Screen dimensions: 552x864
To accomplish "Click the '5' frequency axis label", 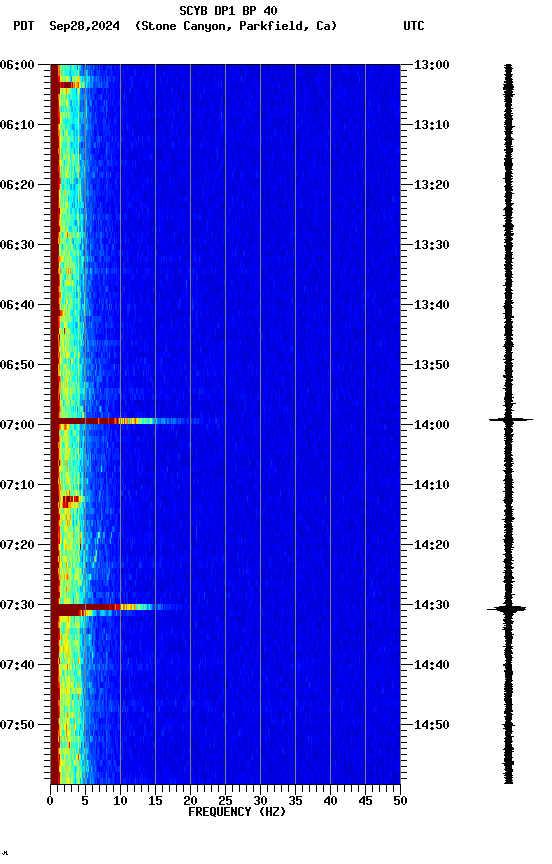I will tap(85, 801).
